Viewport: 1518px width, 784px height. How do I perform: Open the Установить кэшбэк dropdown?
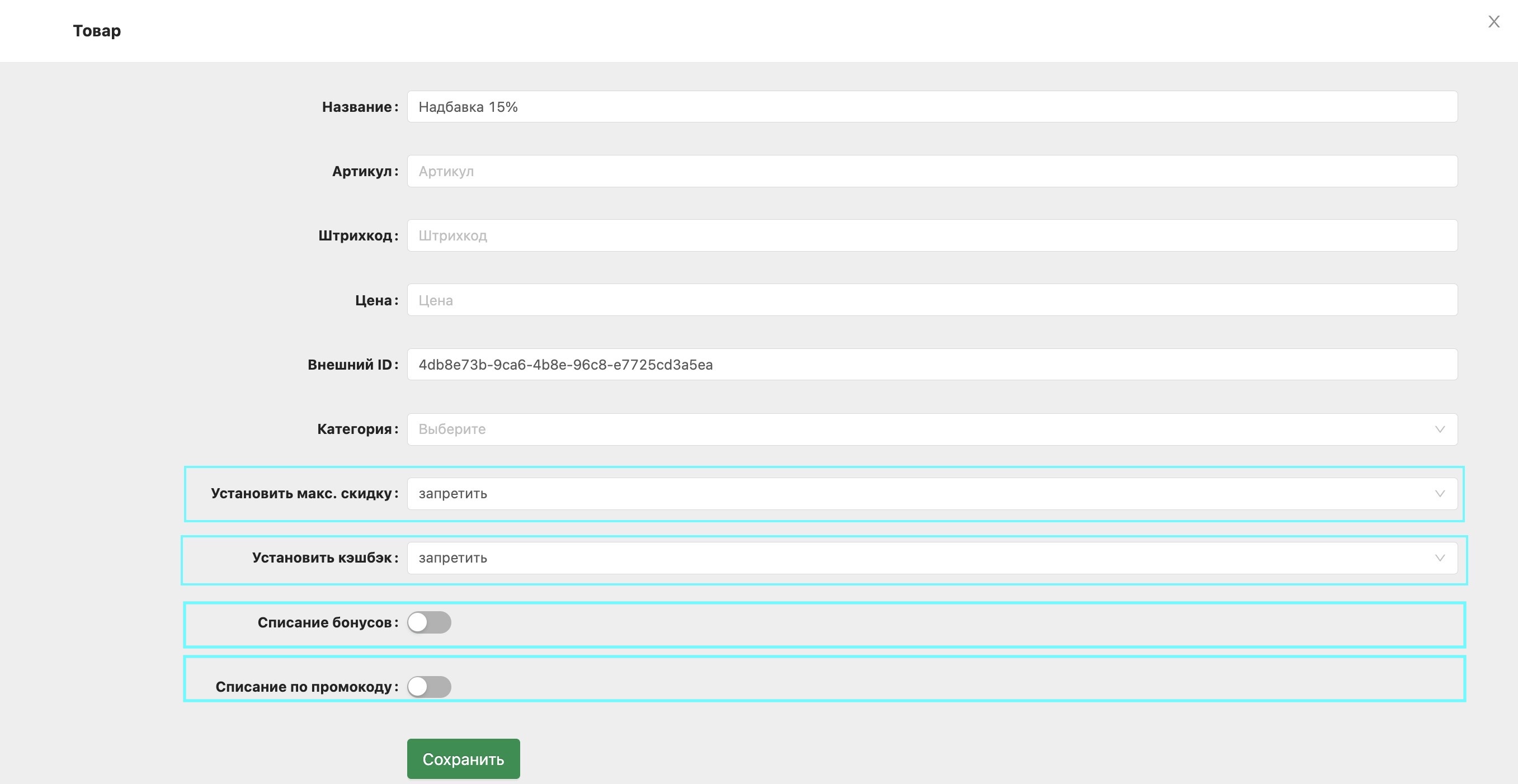[x=932, y=558]
